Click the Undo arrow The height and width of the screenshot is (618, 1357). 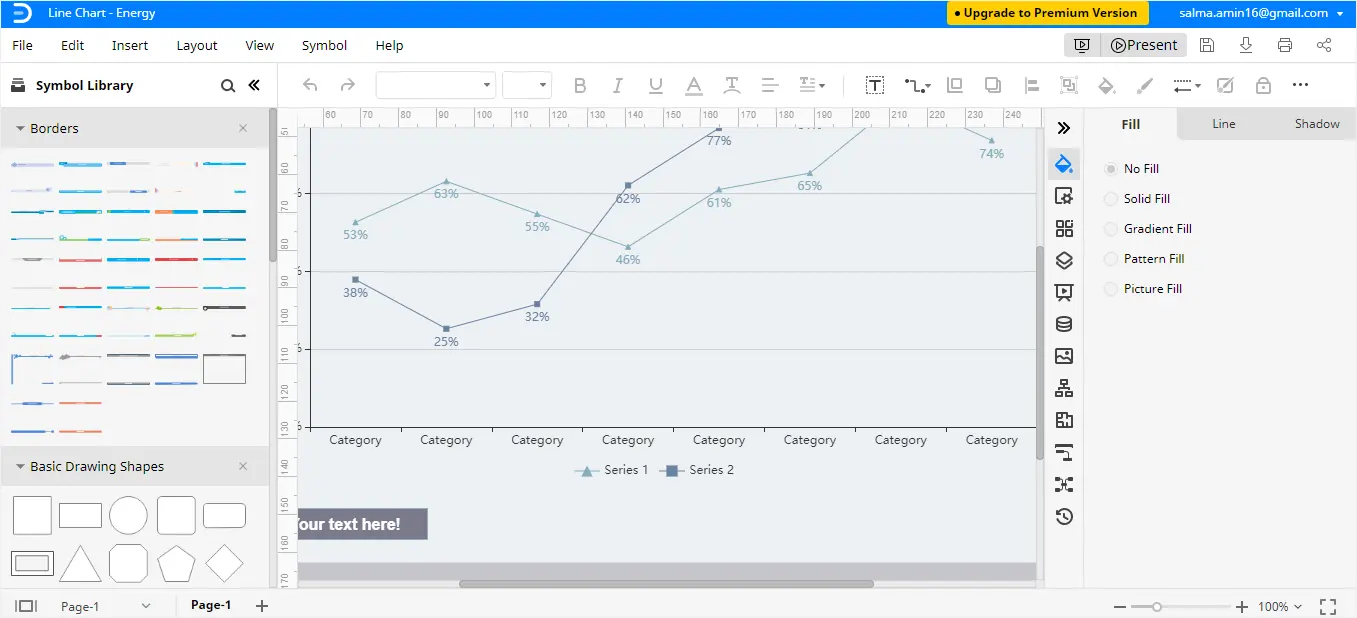click(310, 85)
